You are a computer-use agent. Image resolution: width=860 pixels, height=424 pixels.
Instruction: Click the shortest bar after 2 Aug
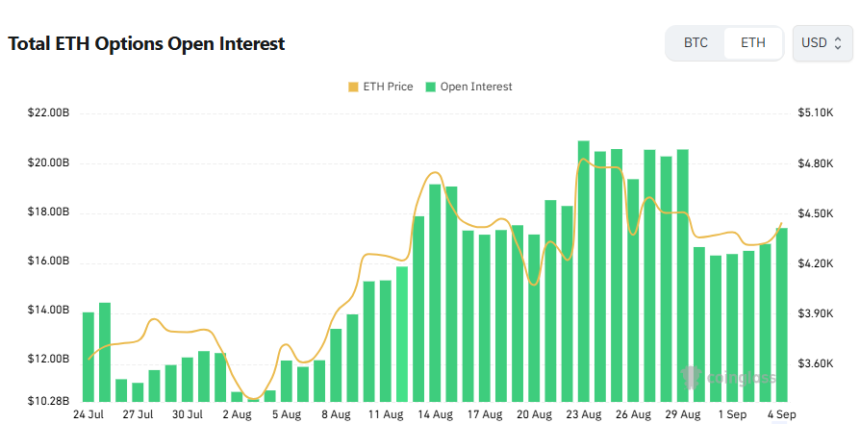[x=253, y=398]
